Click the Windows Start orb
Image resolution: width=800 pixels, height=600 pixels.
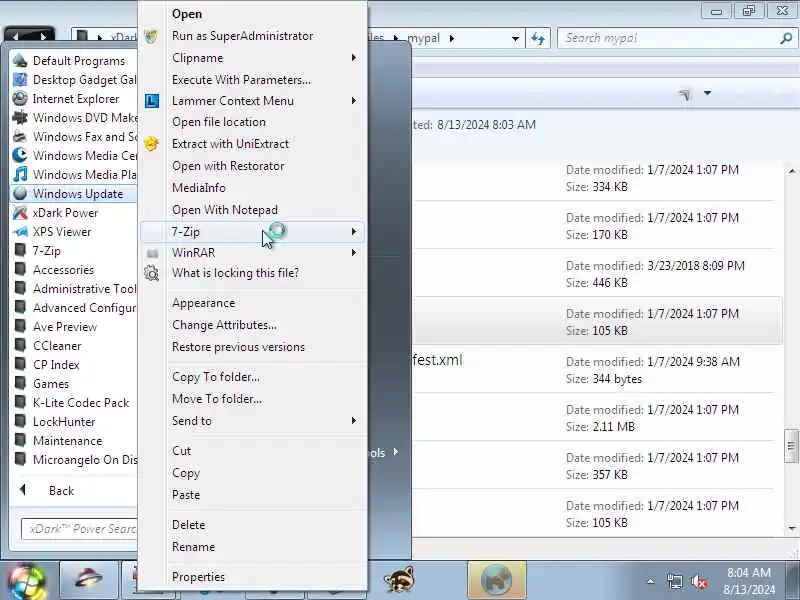(27, 581)
